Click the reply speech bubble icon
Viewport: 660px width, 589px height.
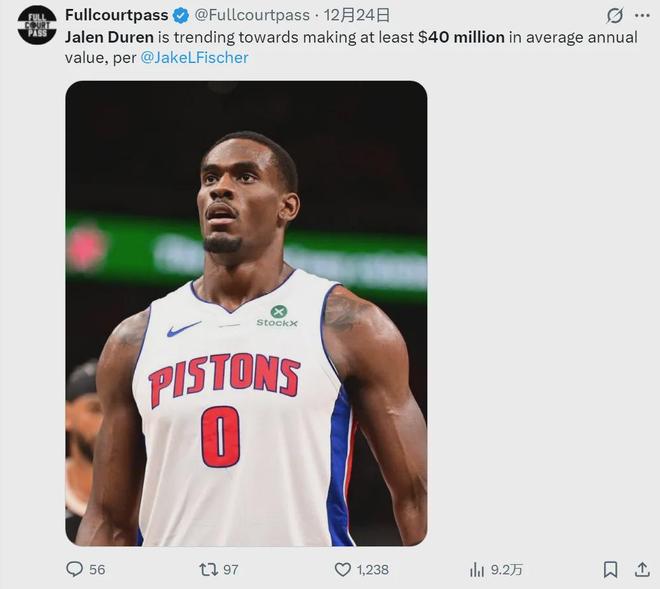point(74,569)
